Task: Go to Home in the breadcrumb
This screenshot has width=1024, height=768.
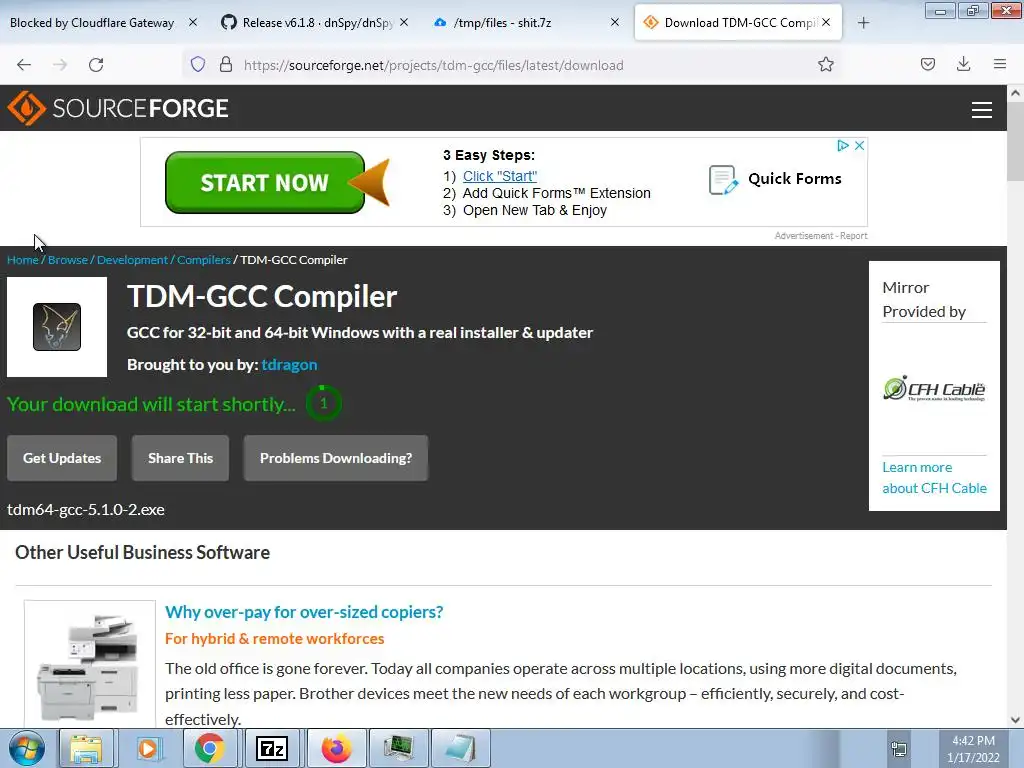Action: pyautogui.click(x=23, y=260)
